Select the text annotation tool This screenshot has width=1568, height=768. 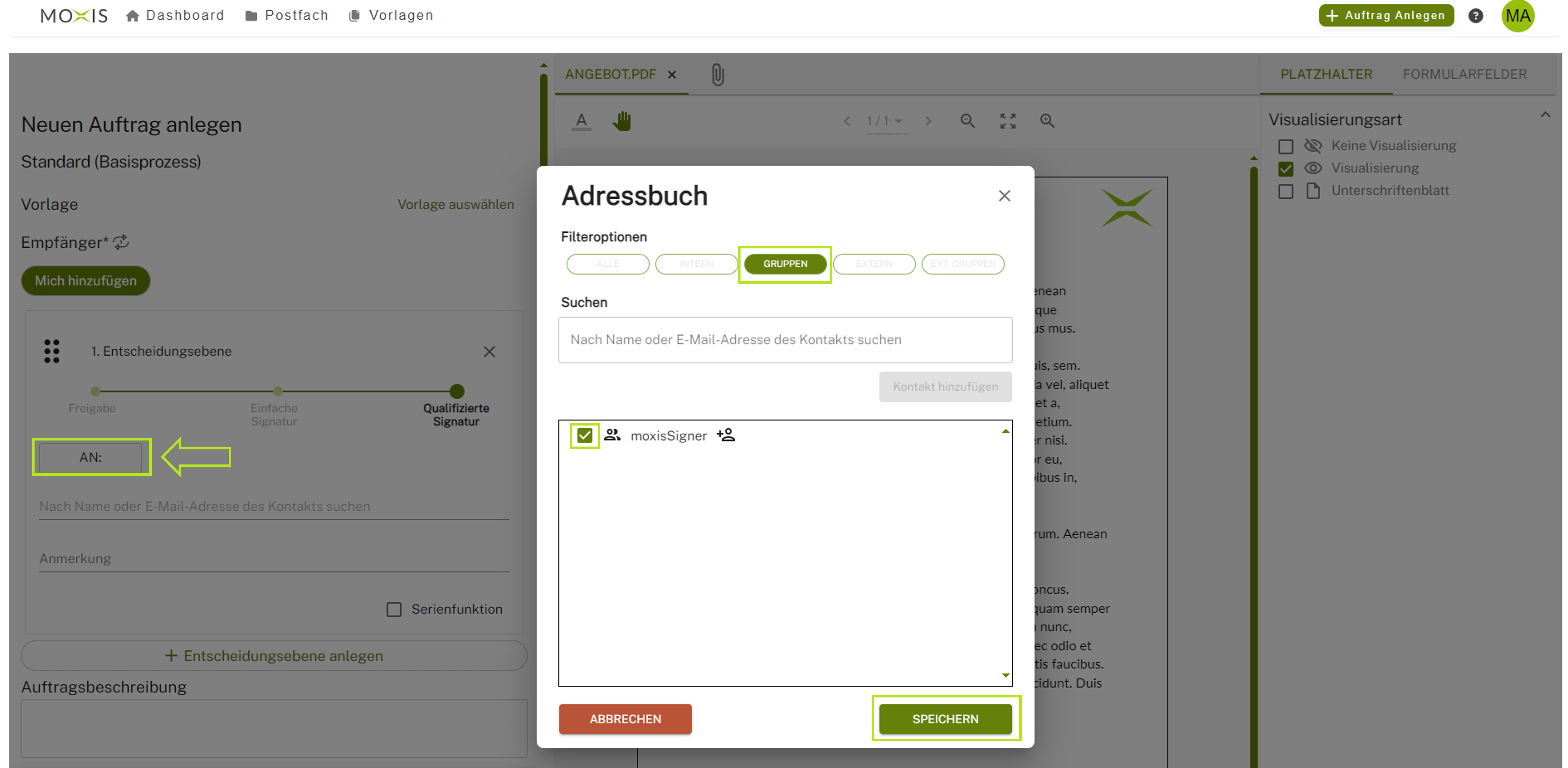point(581,121)
